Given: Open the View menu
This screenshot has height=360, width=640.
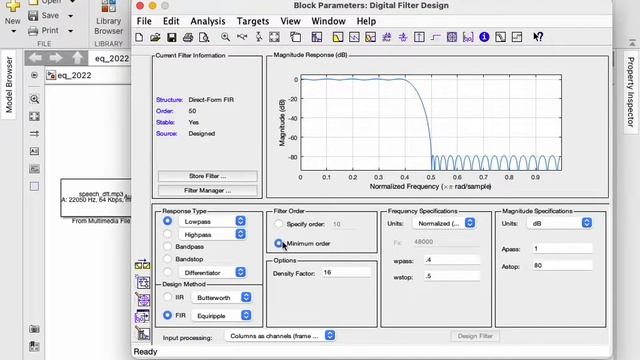Looking at the screenshot, I should tap(290, 21).
